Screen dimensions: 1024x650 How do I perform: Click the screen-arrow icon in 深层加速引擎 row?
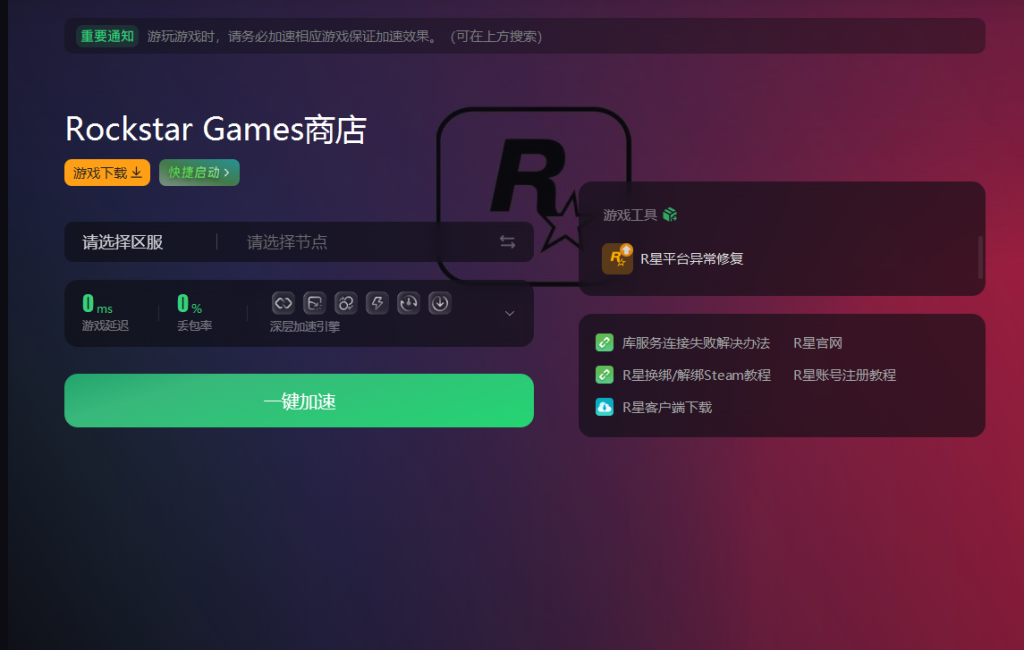click(314, 303)
